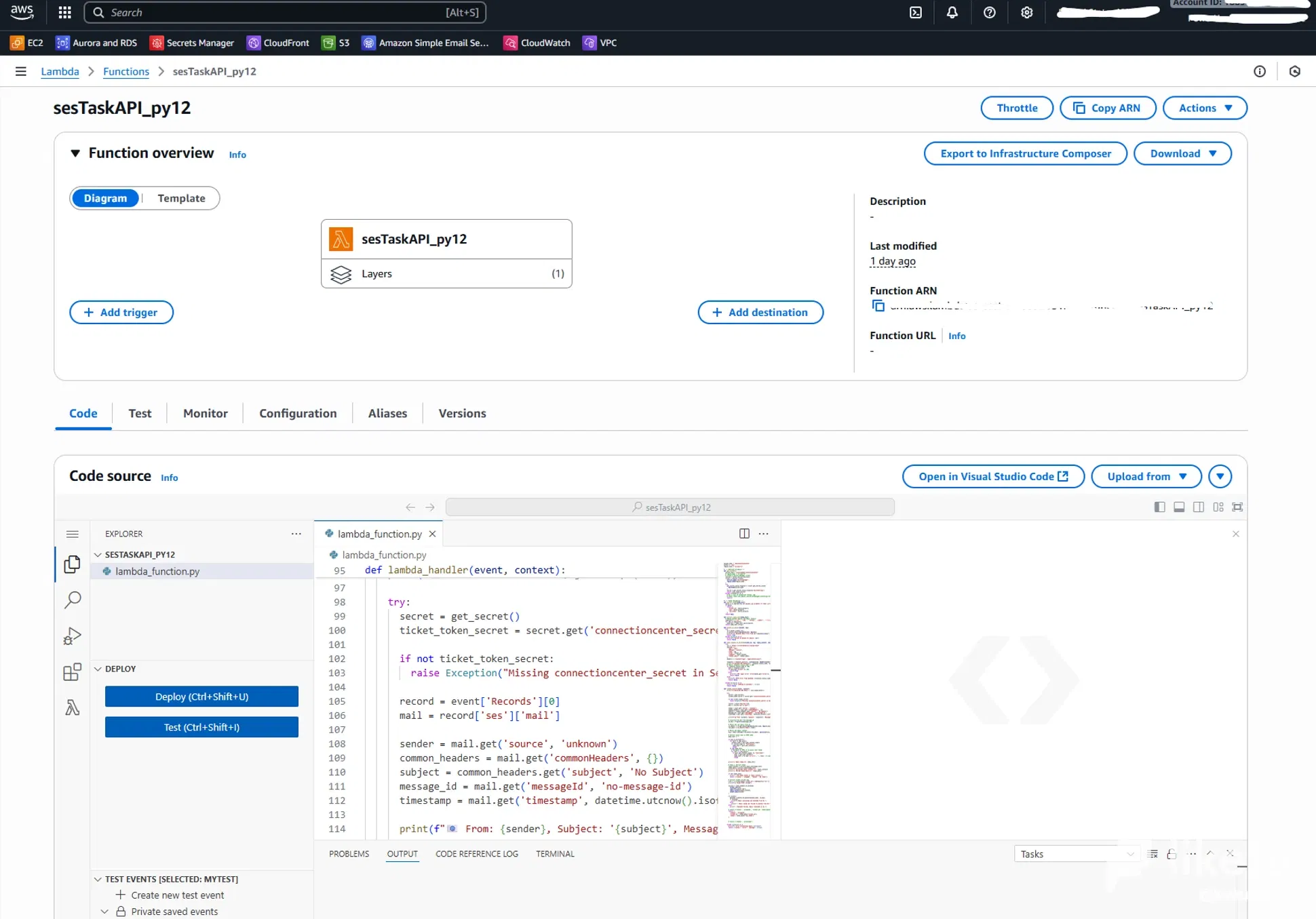1316x919 pixels.
Task: Open the Actions dropdown
Action: click(x=1205, y=108)
